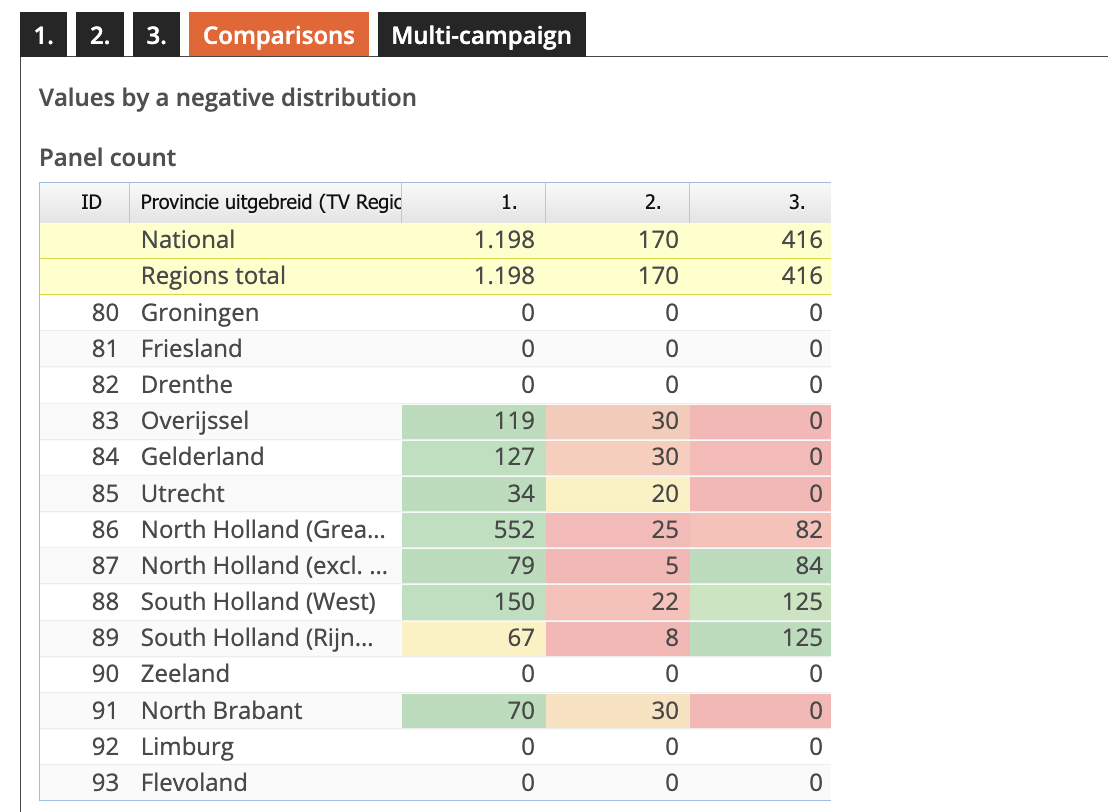Sort by the ID column header
The image size is (1108, 812).
(x=91, y=202)
